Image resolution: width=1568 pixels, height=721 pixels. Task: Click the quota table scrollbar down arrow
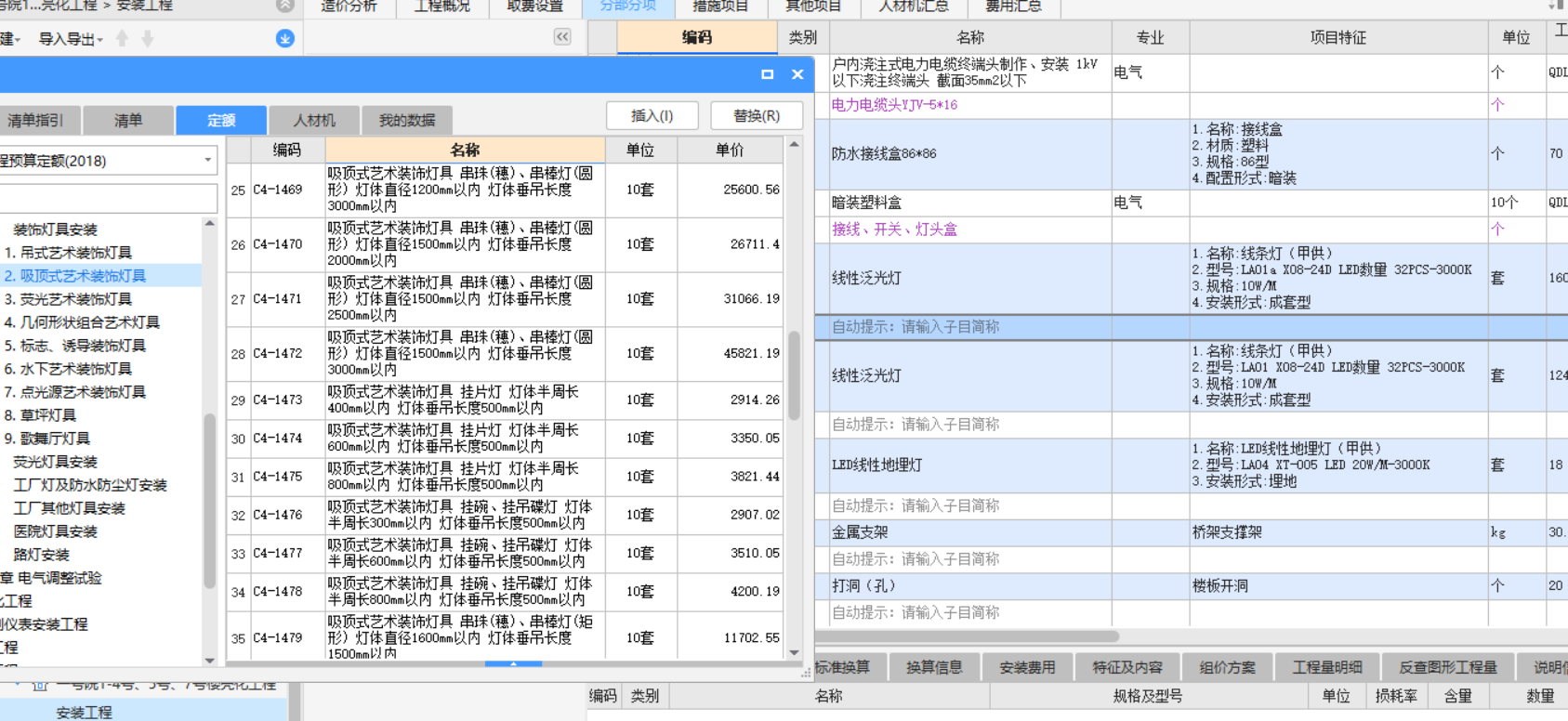click(795, 652)
